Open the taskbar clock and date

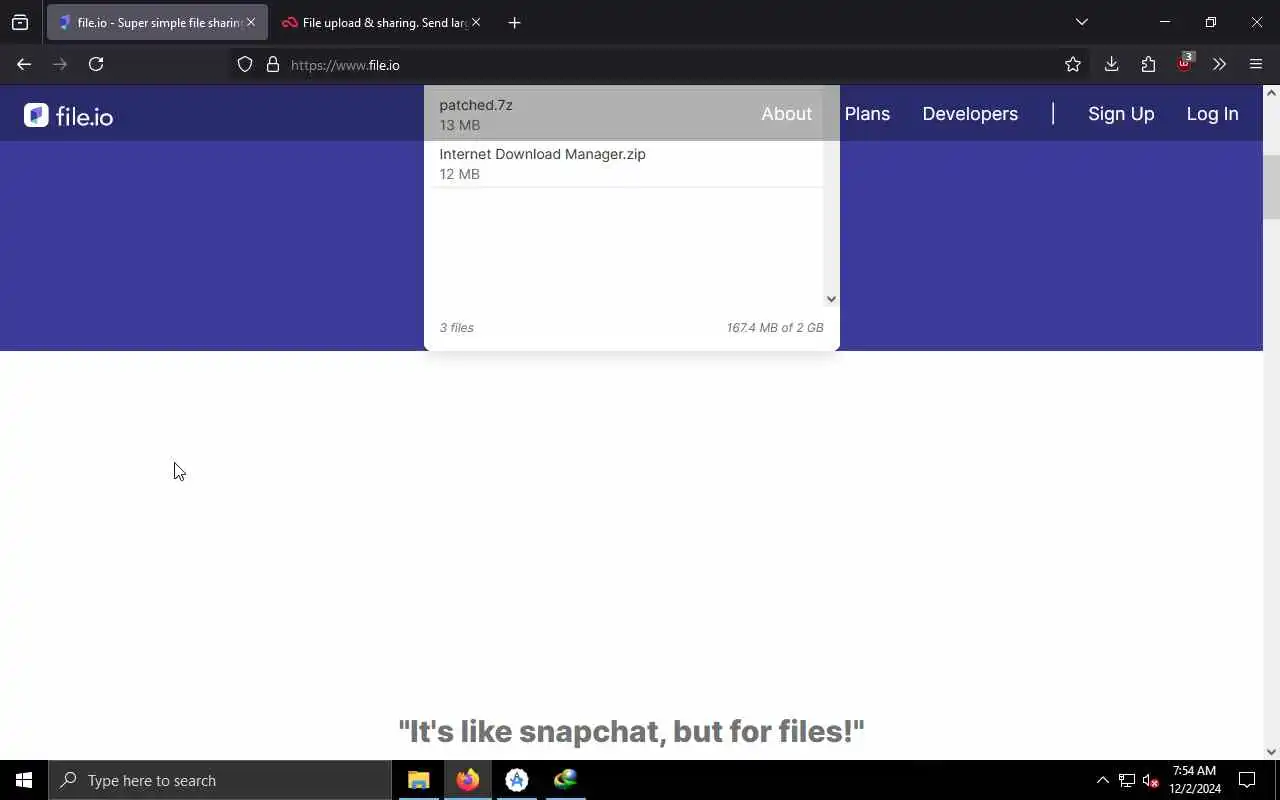[x=1195, y=780]
